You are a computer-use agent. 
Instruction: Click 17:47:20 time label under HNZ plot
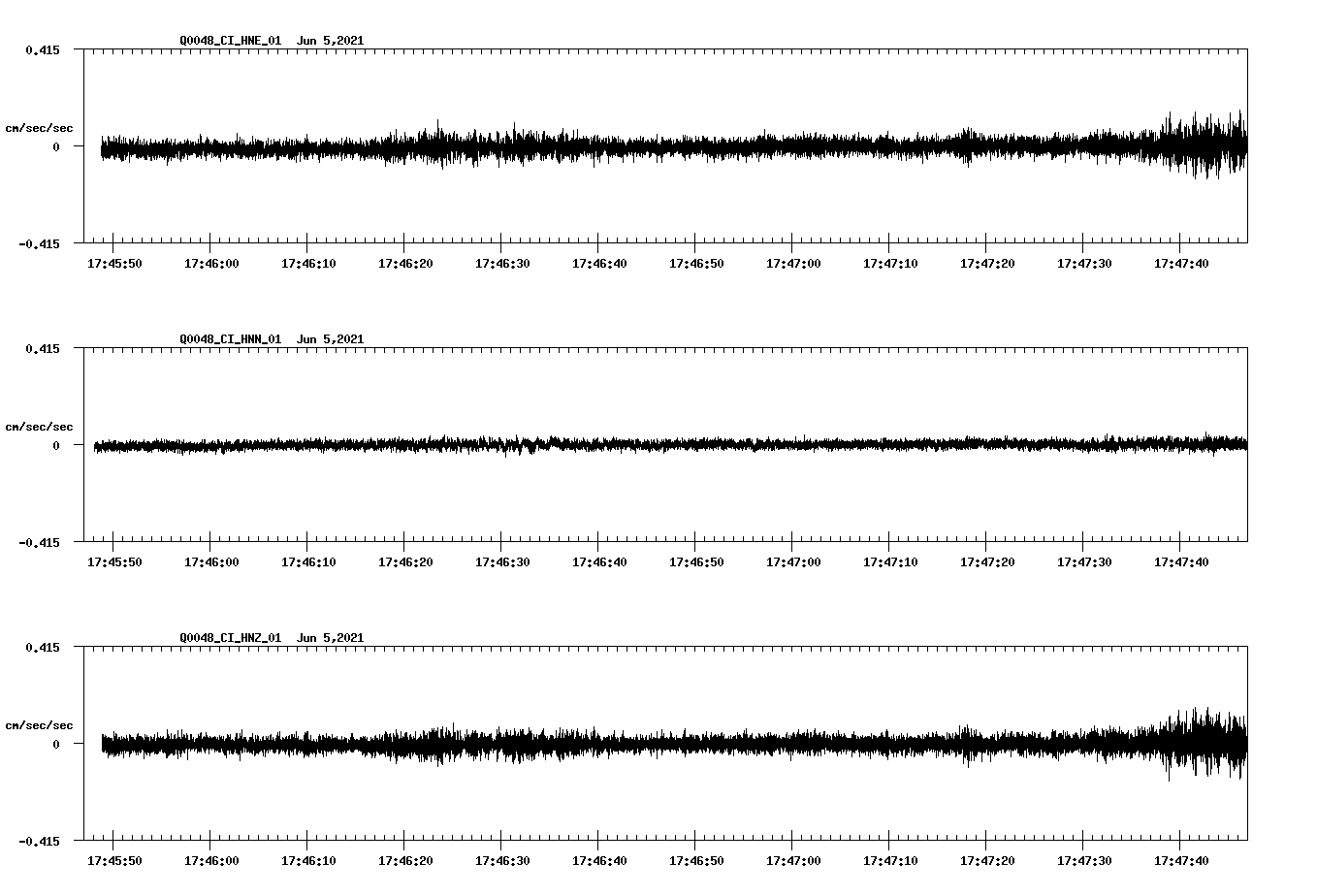[987, 861]
